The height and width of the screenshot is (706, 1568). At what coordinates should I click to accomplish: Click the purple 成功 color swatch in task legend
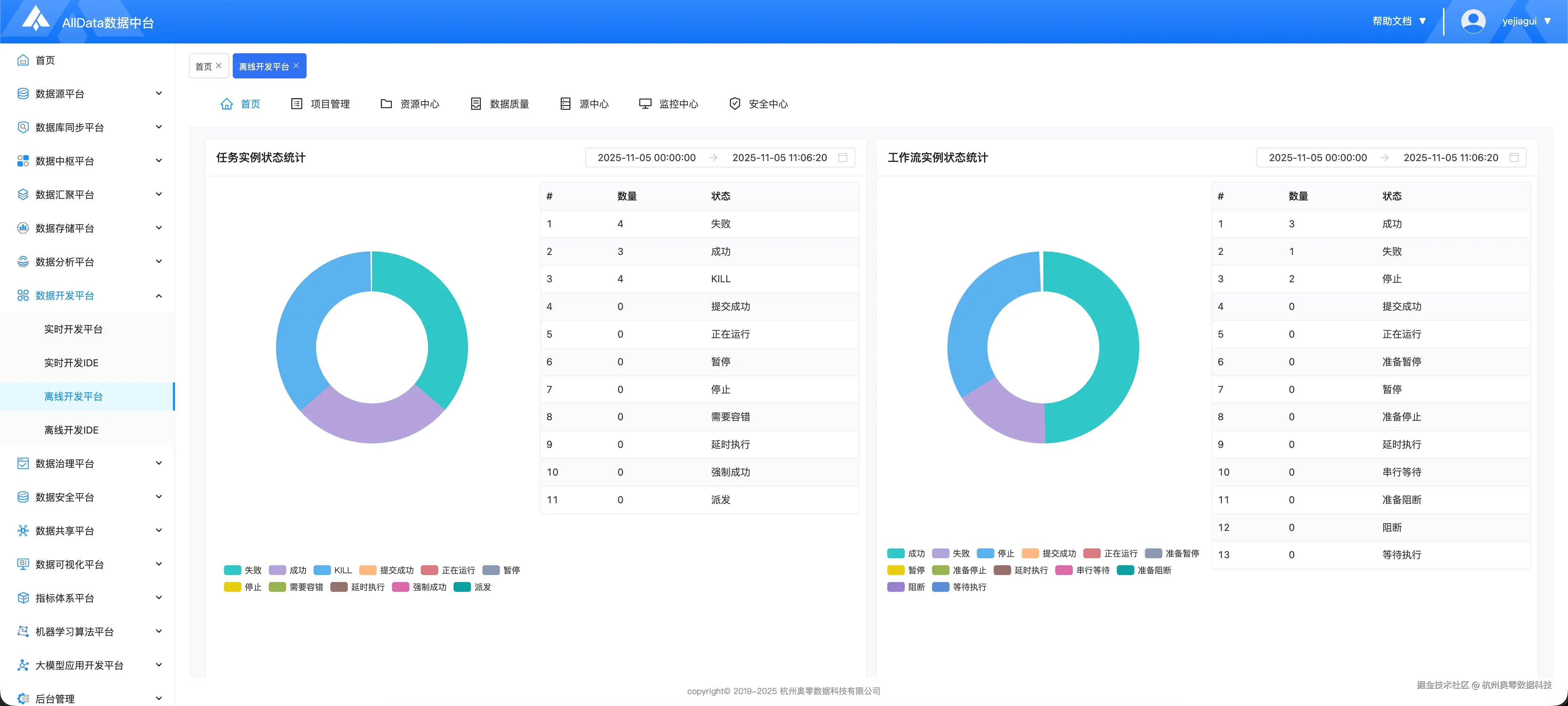tap(278, 570)
